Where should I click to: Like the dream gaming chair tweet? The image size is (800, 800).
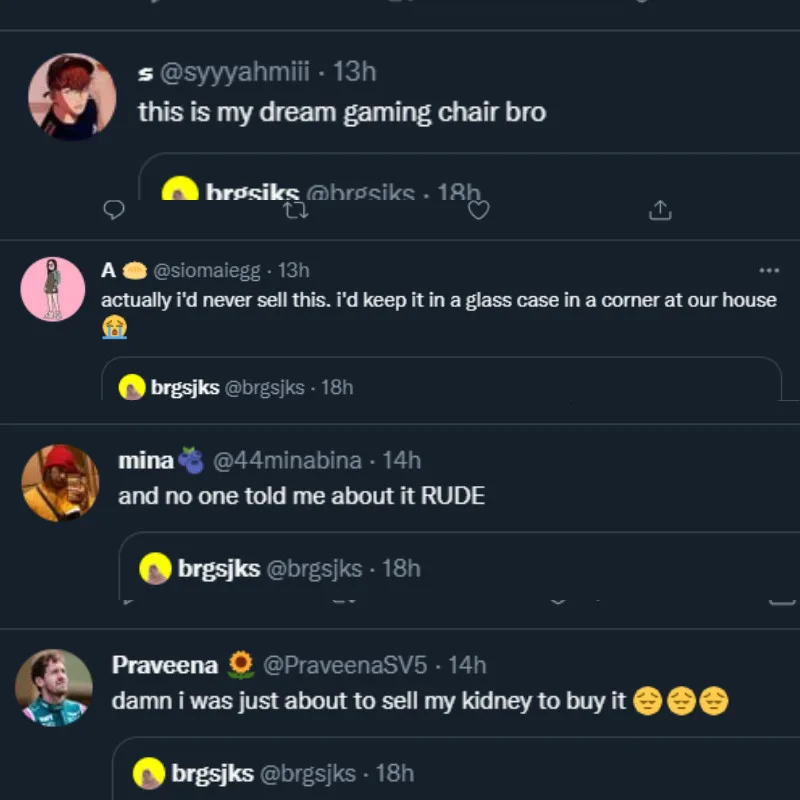(479, 210)
